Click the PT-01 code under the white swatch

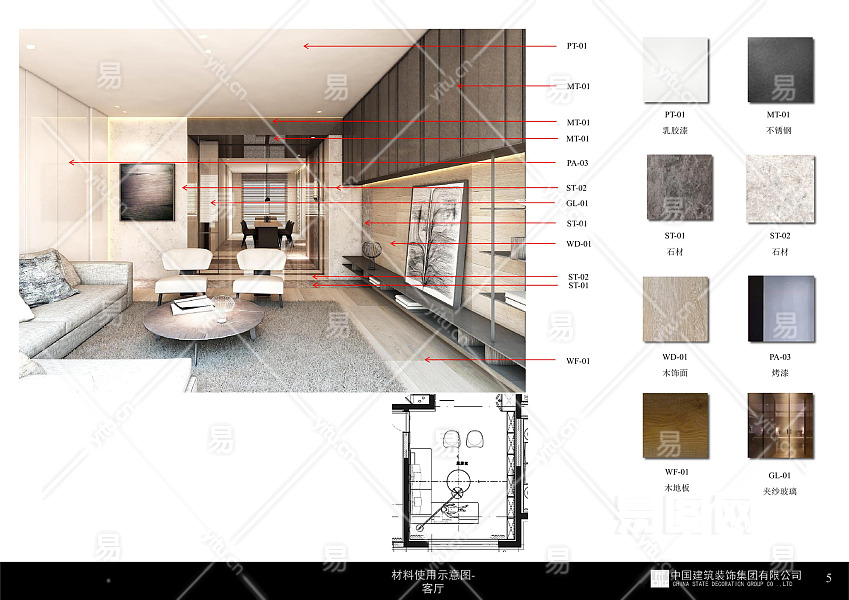coord(675,115)
